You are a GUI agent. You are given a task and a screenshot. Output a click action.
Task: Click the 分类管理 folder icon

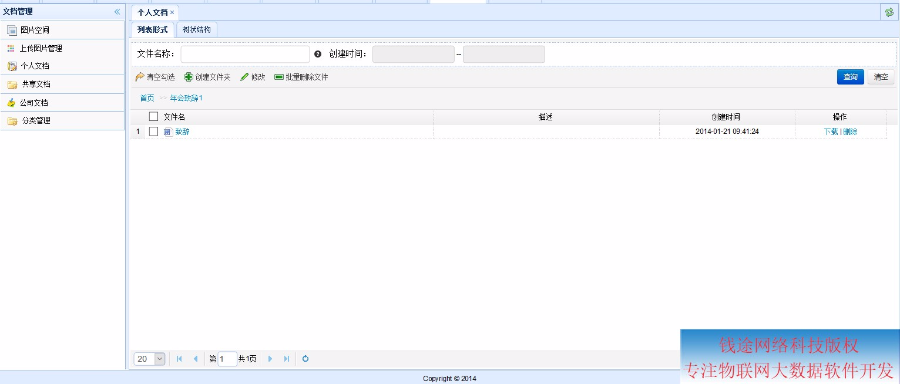click(x=12, y=121)
